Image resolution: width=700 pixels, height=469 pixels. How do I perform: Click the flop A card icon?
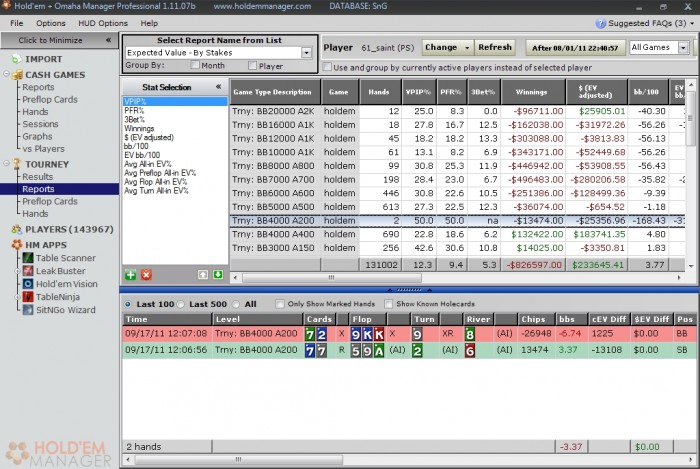[379, 351]
